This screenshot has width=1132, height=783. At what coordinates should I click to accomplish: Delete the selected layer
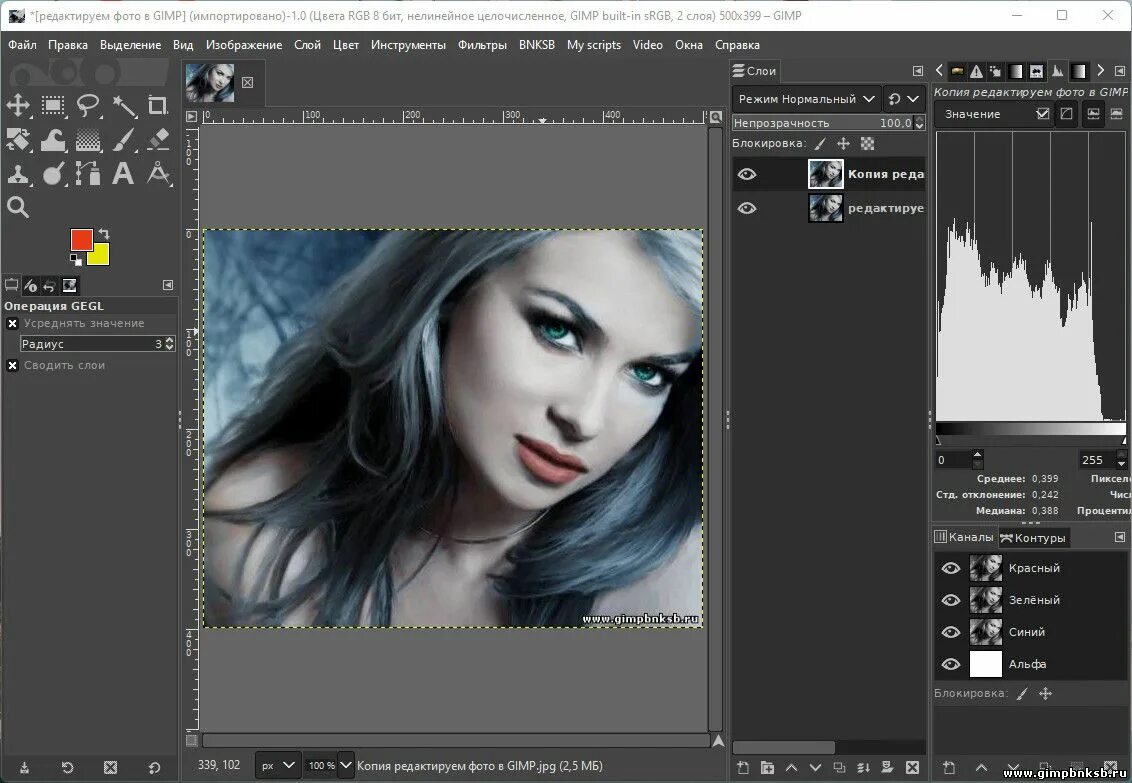point(913,768)
